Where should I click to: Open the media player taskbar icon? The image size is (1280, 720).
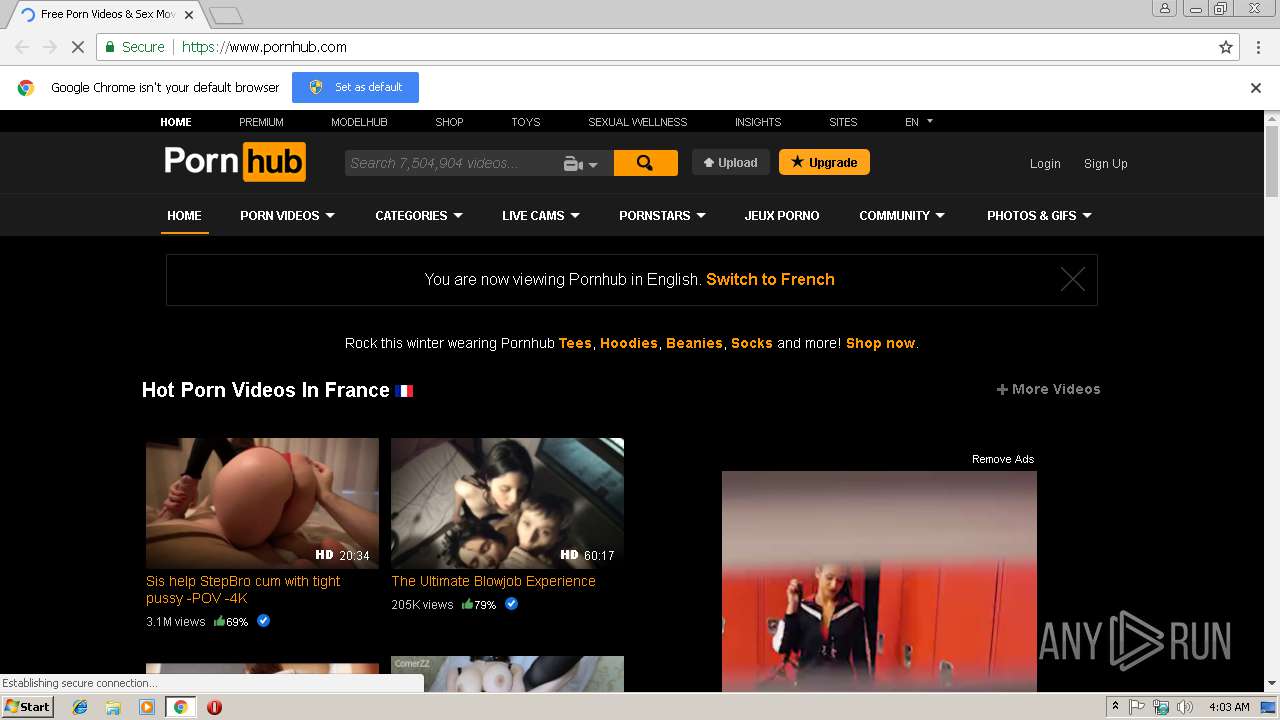click(x=147, y=707)
